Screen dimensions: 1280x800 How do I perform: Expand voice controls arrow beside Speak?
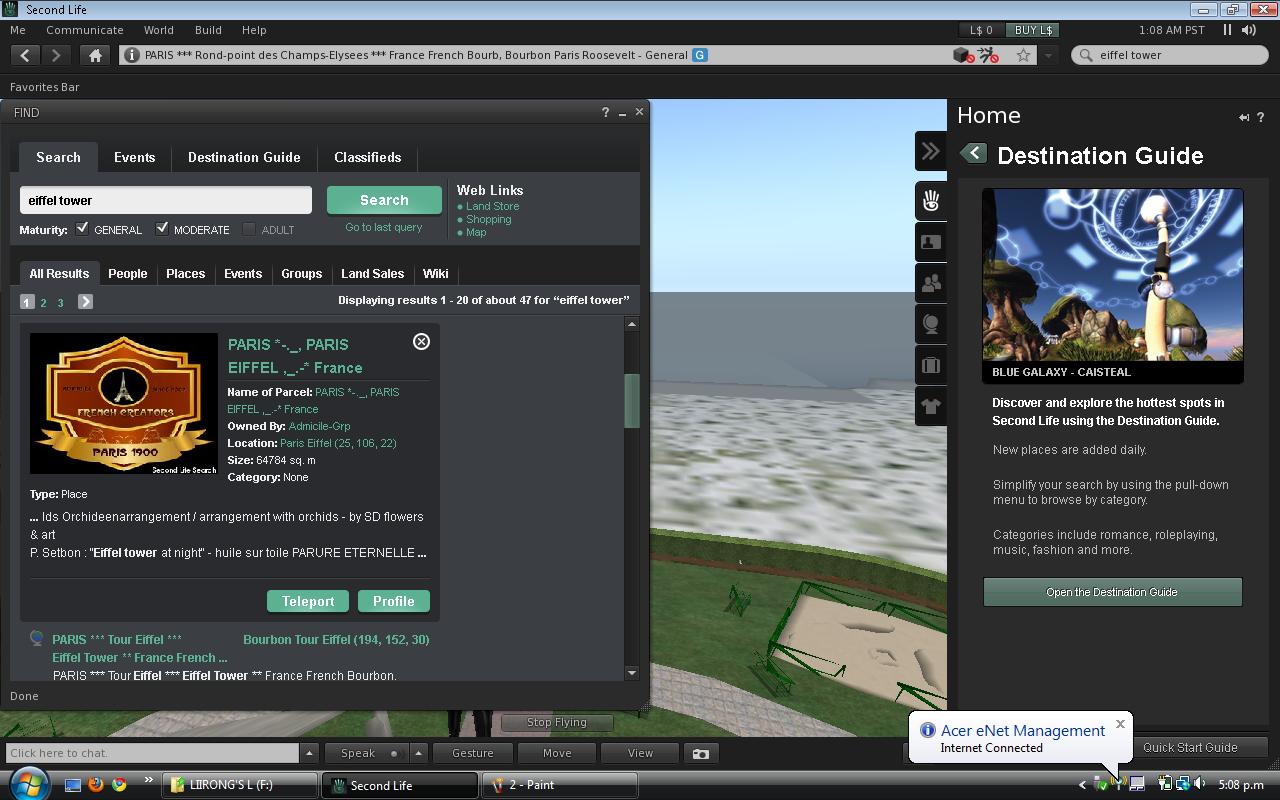coord(418,753)
